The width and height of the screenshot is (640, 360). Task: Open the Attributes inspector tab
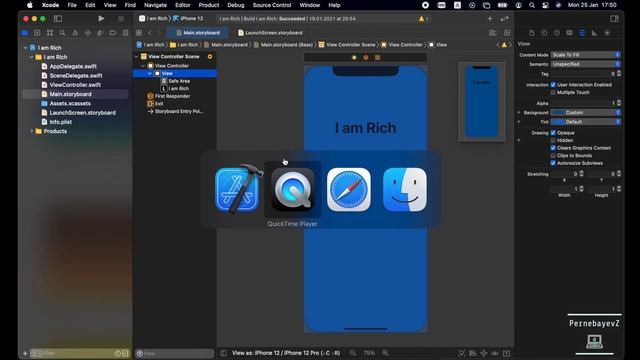coord(582,33)
